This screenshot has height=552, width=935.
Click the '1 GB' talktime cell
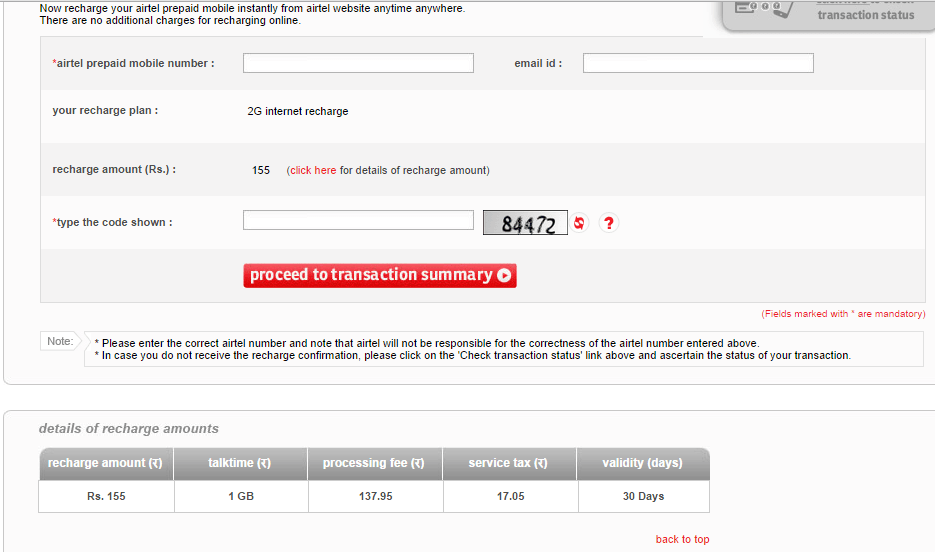(x=241, y=497)
